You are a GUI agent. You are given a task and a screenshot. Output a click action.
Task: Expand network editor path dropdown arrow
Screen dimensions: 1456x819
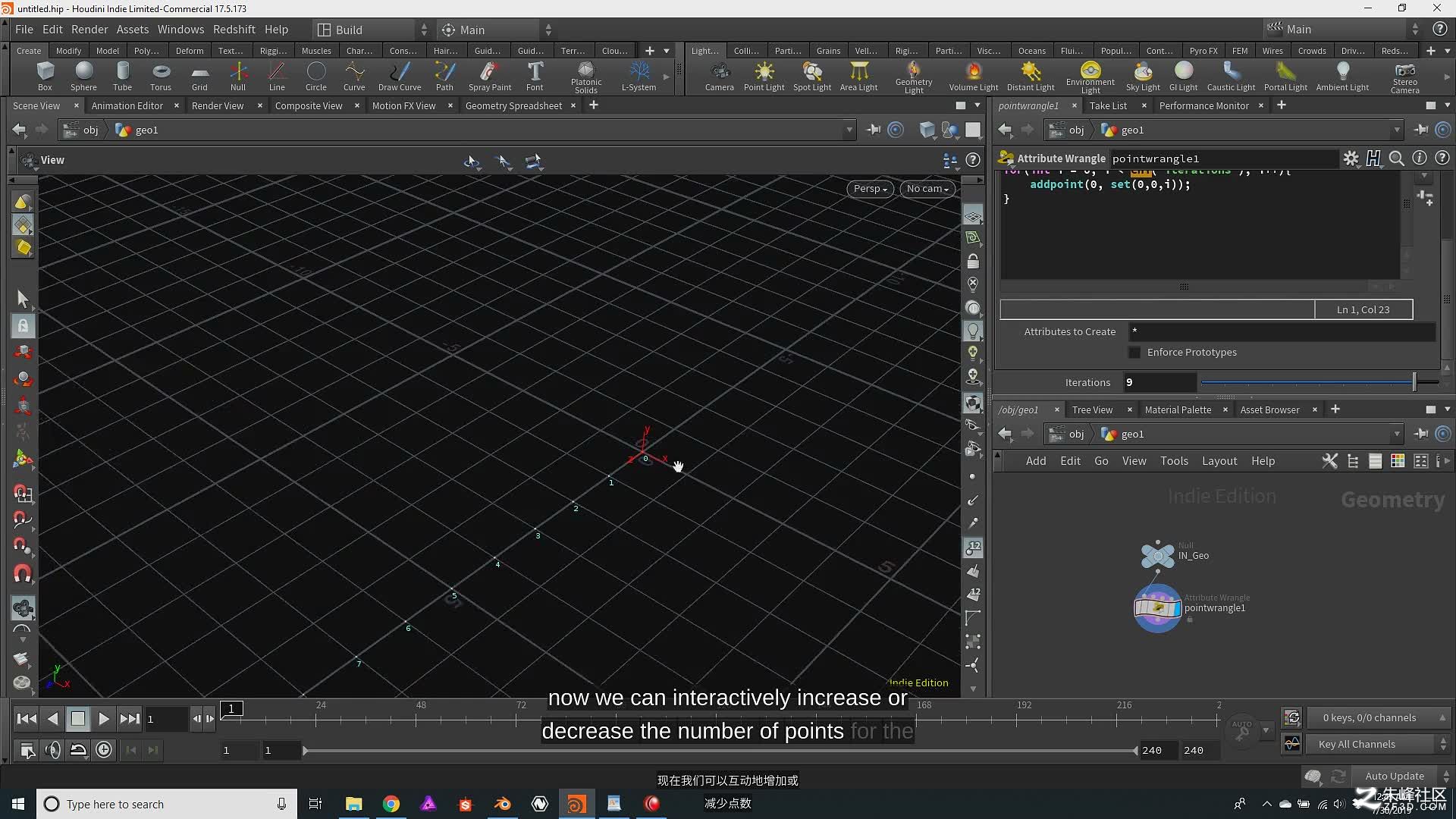point(1396,434)
